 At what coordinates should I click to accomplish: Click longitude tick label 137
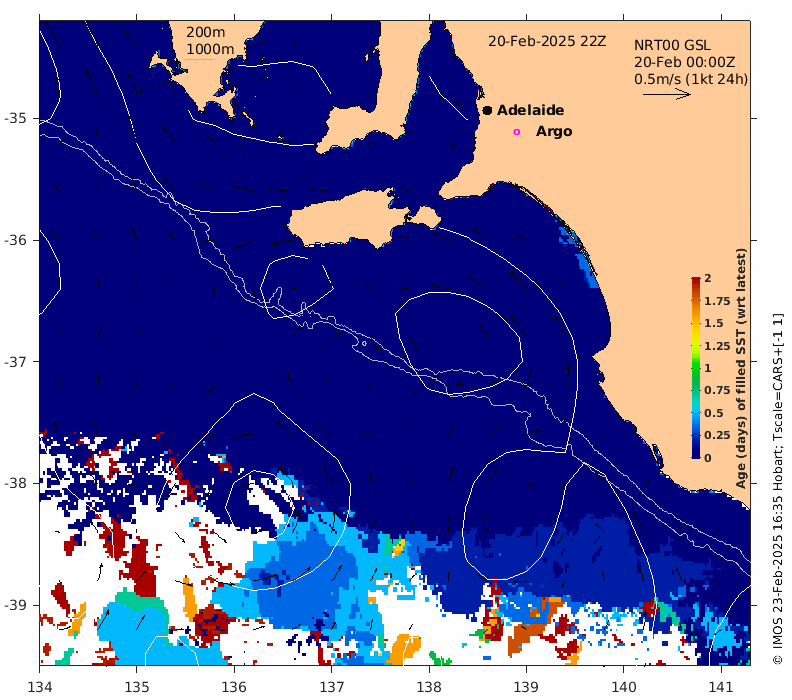click(332, 687)
